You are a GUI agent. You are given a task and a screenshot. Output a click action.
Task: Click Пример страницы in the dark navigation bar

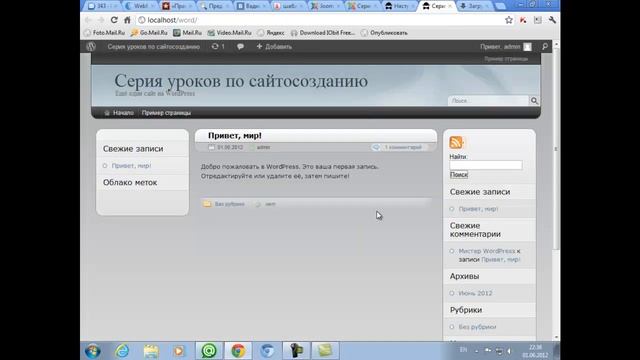pos(166,113)
